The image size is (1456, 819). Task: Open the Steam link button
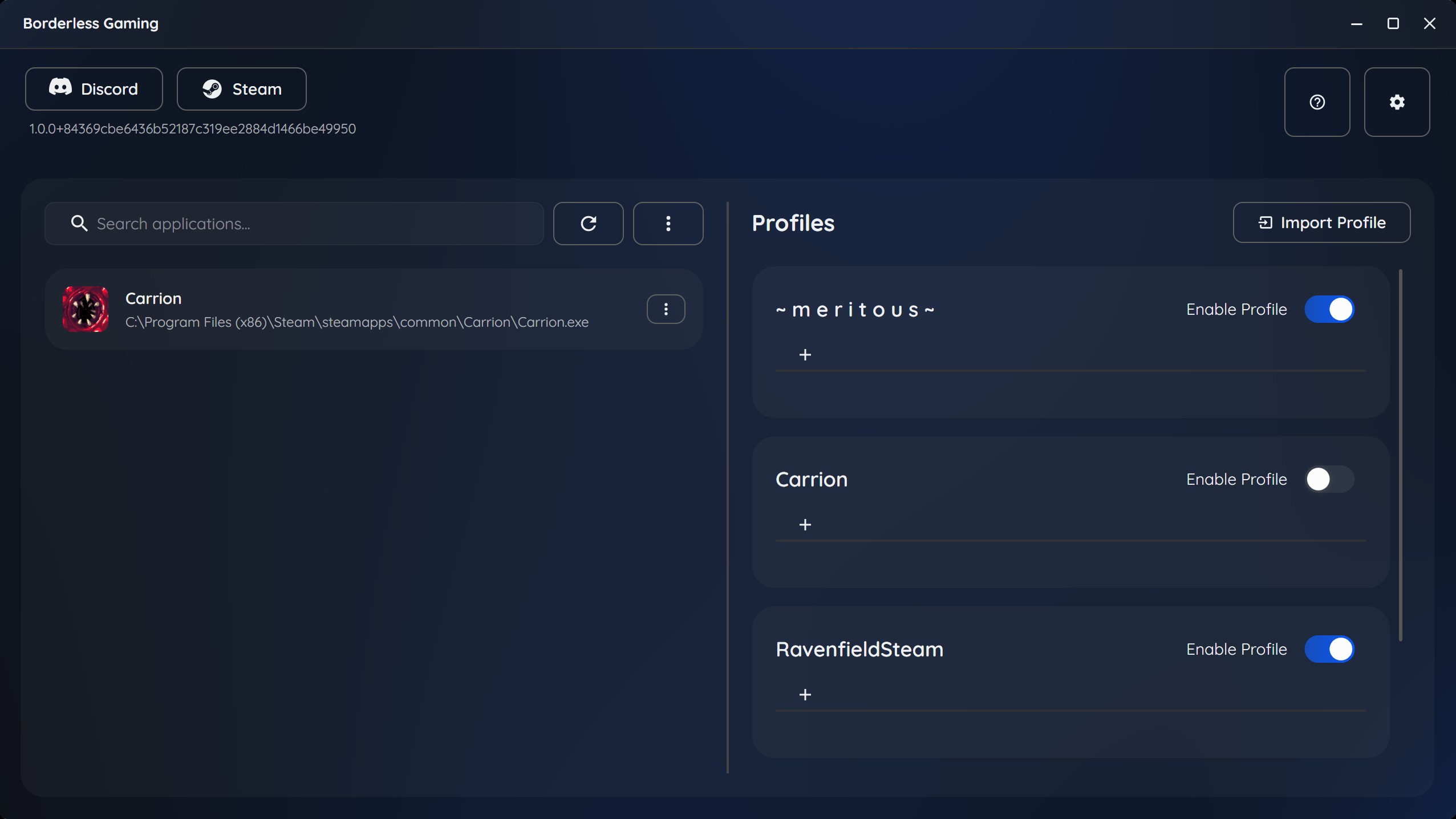[x=241, y=89]
